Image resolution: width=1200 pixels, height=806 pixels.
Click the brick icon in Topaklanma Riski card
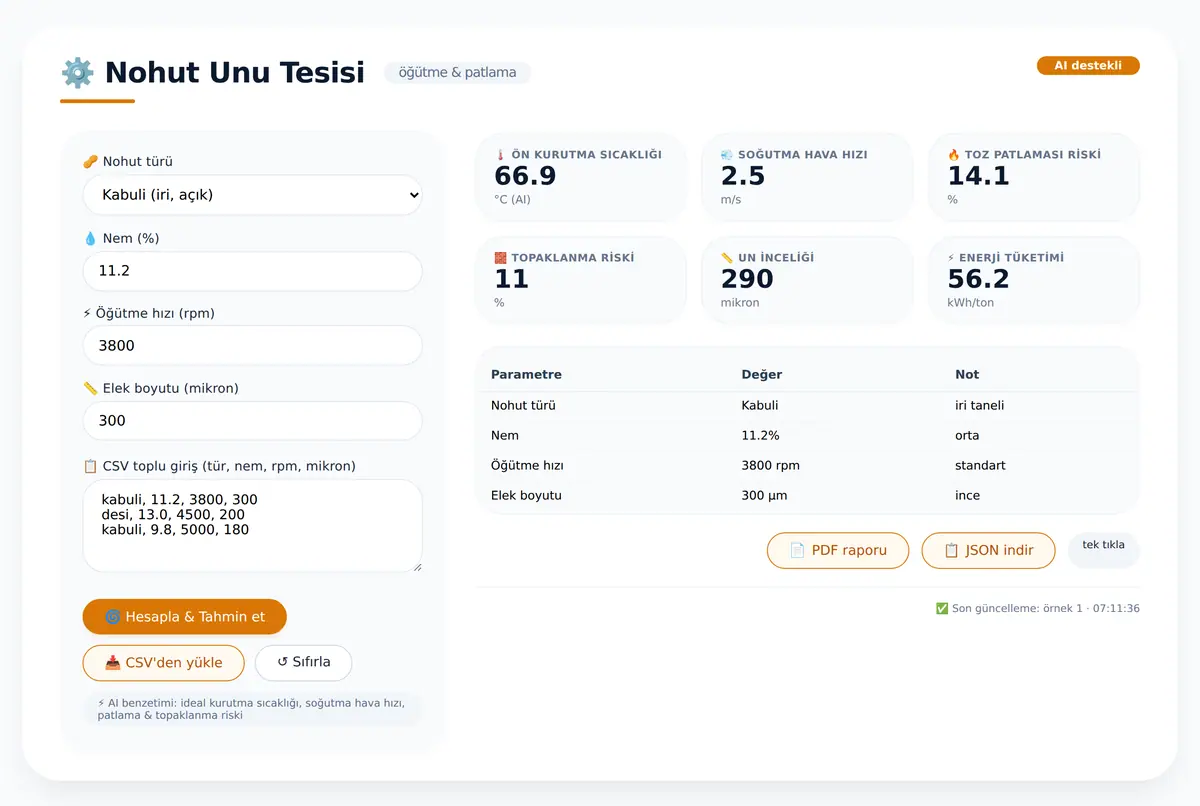[501, 258]
